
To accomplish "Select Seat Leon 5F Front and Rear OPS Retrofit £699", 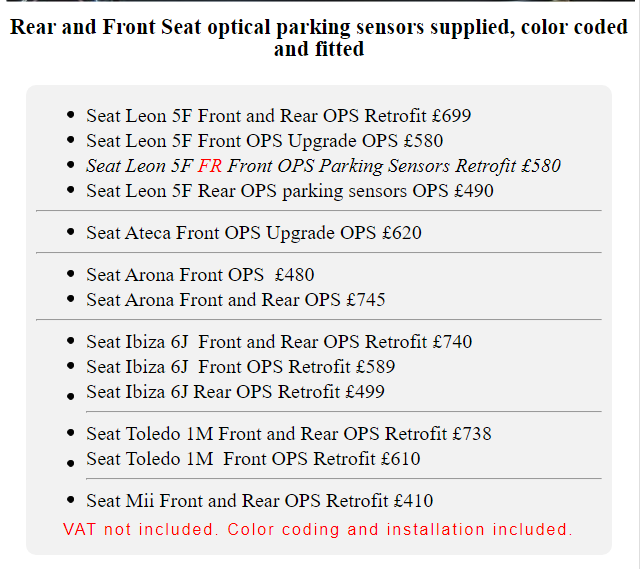I will pos(278,116).
